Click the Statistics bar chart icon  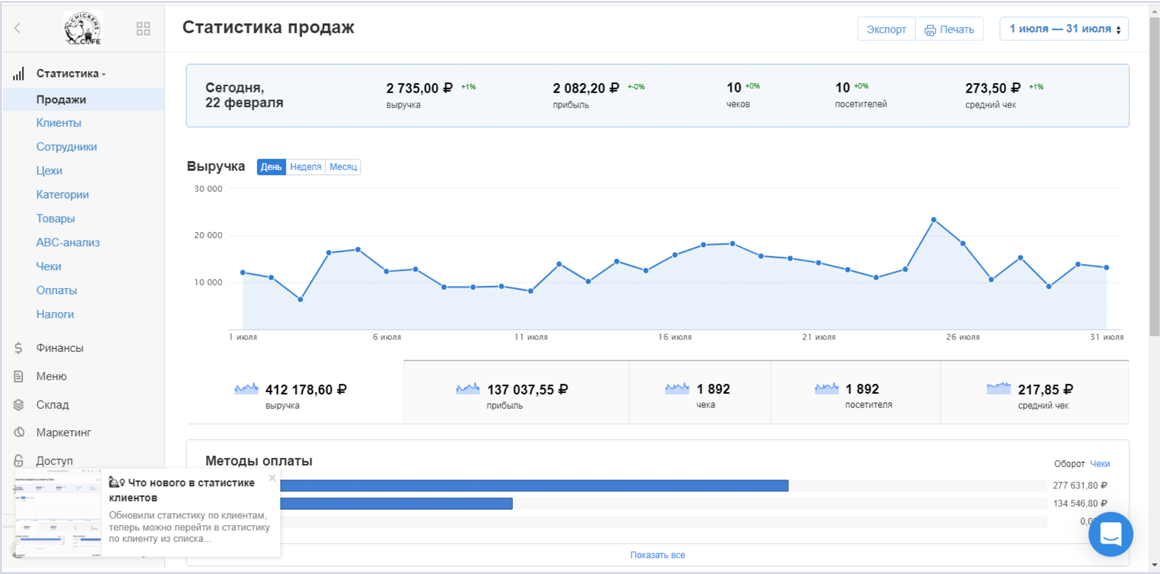(18, 74)
